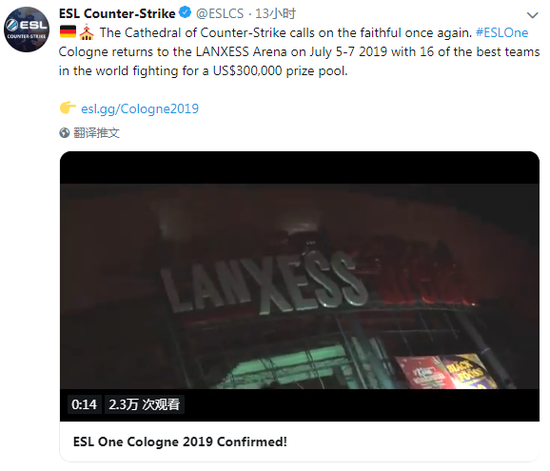Open the #ESLOne hashtag
Image resolution: width=550 pixels, height=471 pixels.
(502, 33)
